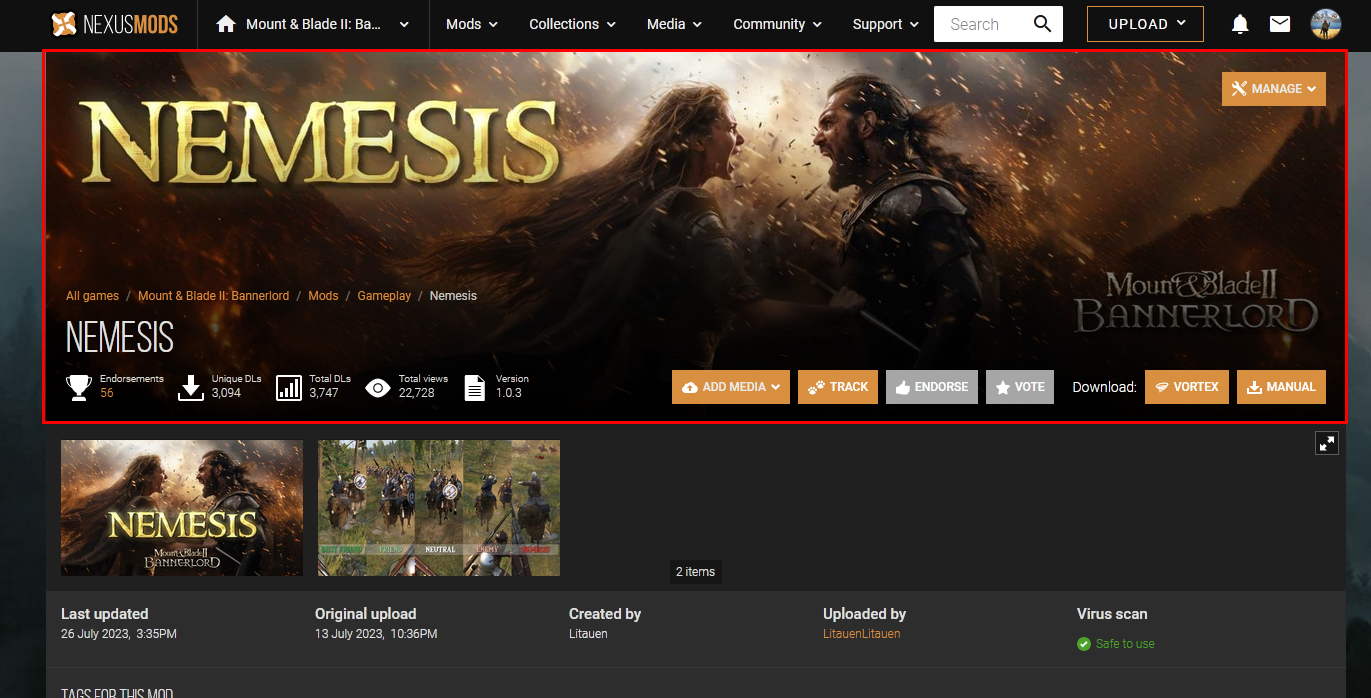Screen dimensions: 1371x698
Task: Open the Media menu
Action: 674,24
